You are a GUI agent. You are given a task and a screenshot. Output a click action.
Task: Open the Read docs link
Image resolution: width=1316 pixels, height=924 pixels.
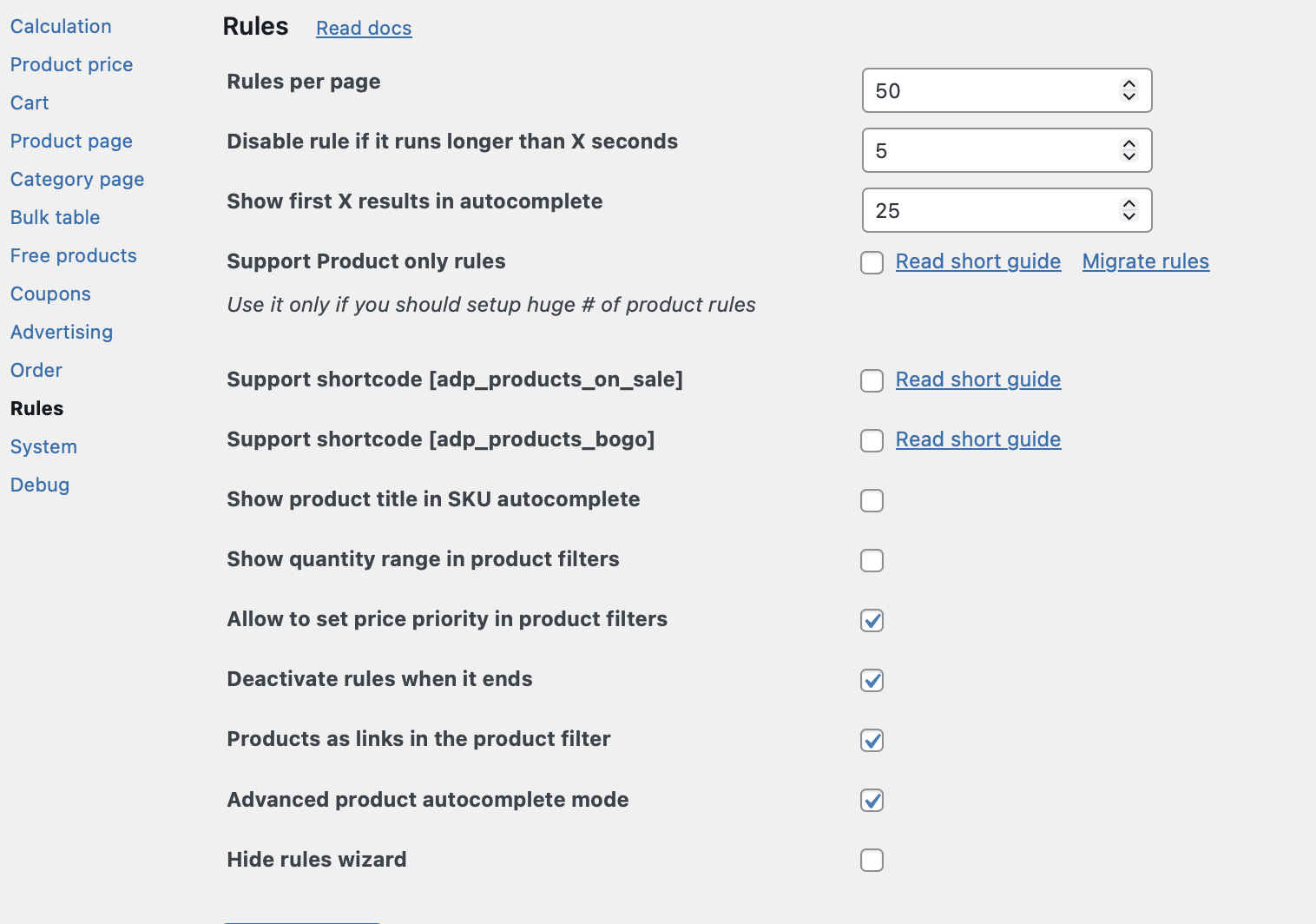tap(364, 28)
